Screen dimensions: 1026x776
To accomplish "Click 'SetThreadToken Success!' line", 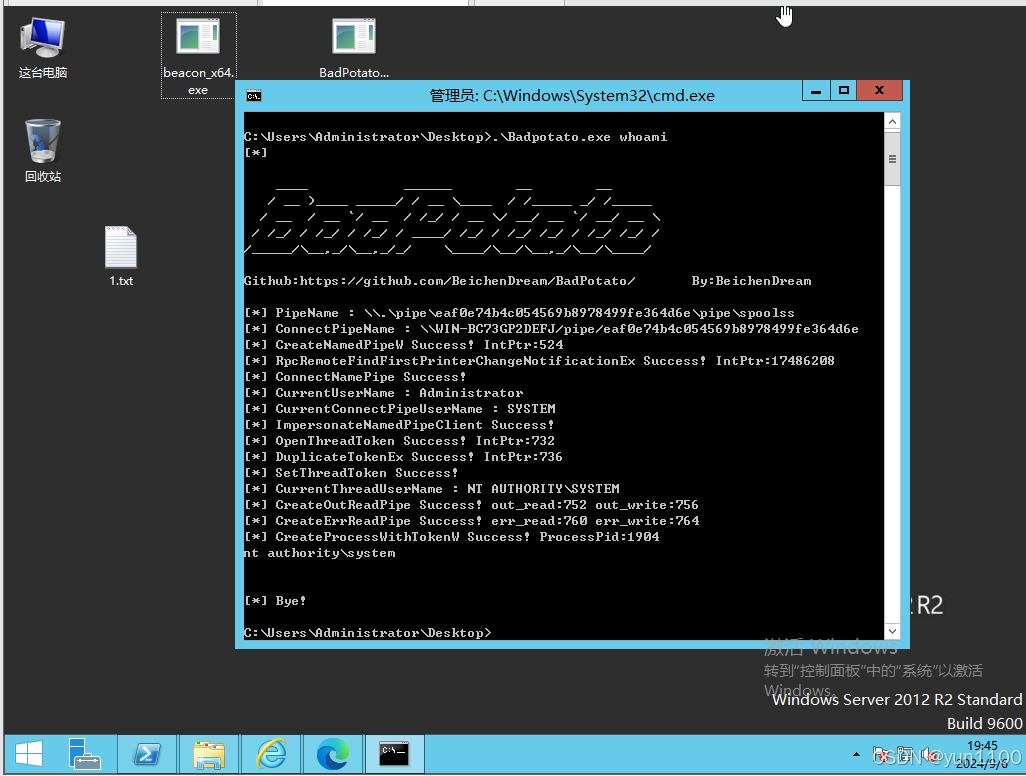I will point(351,473).
